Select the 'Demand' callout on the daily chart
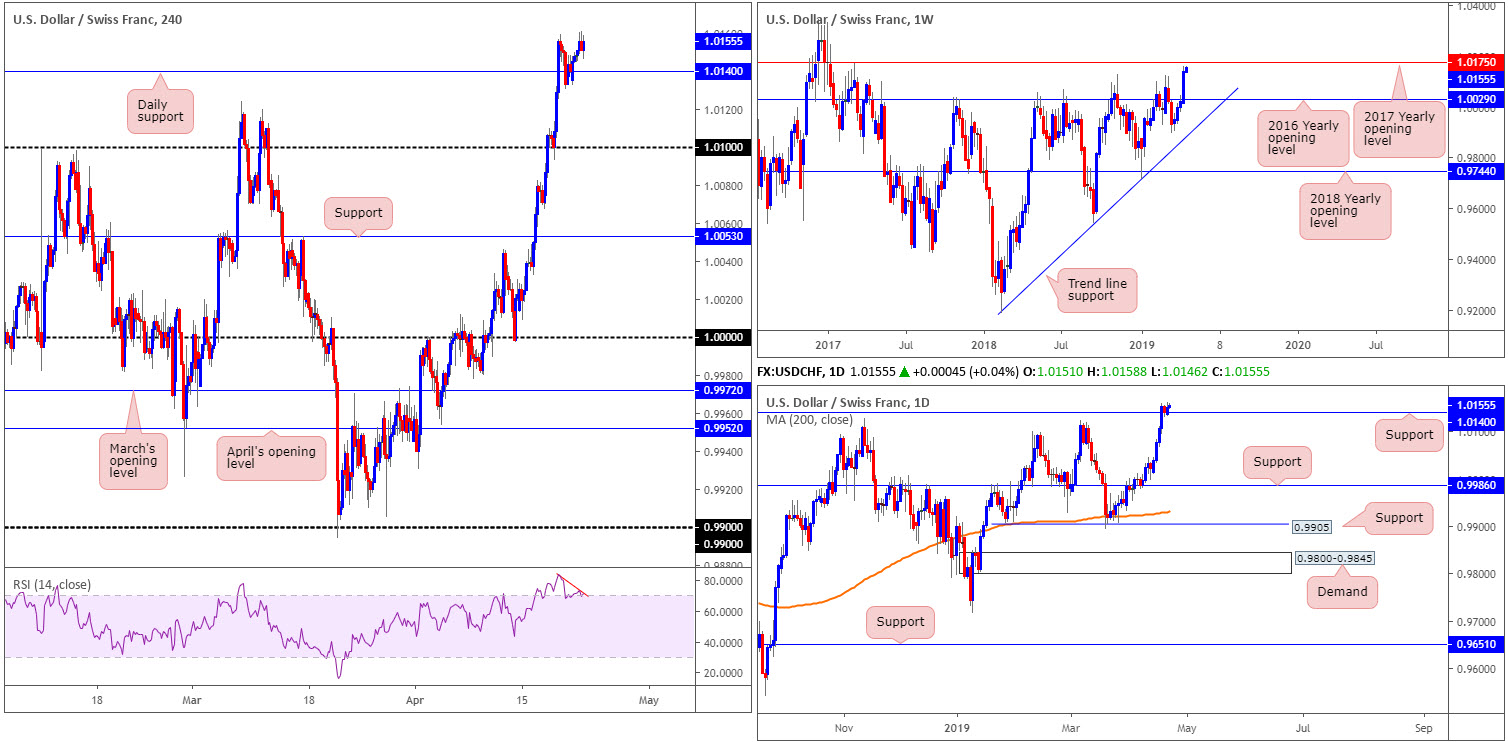The width and height of the screenshot is (1508, 742). [x=1341, y=591]
